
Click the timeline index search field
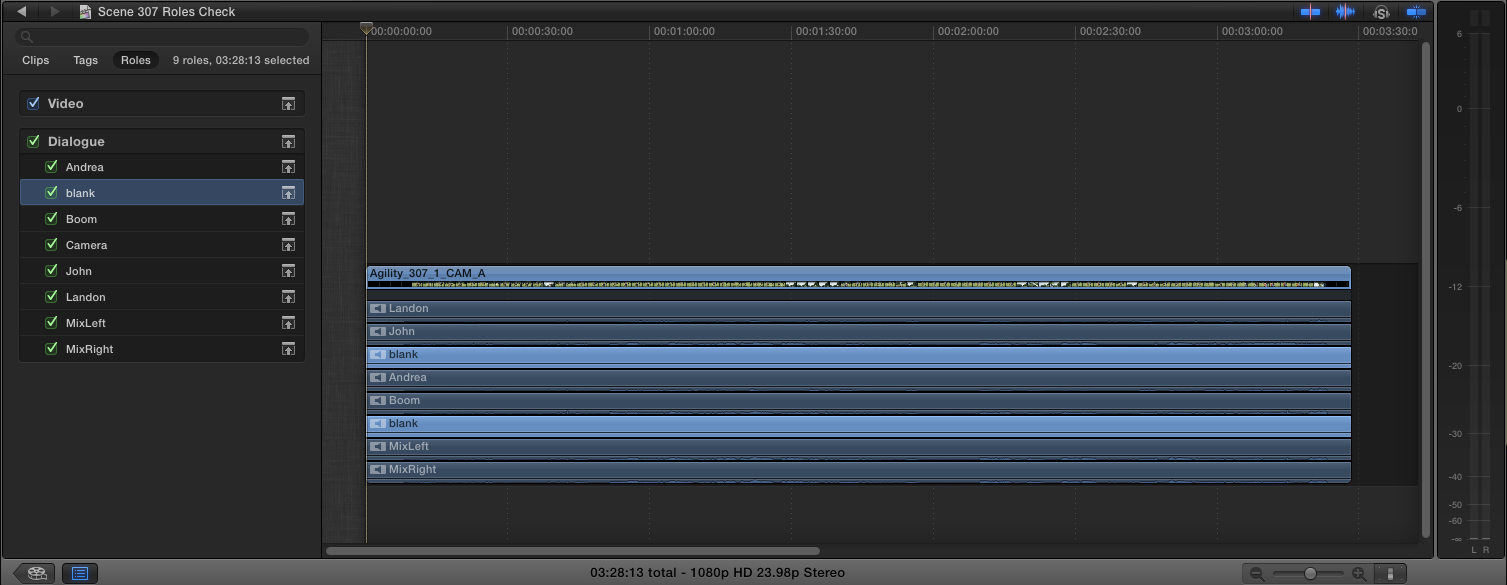[162, 37]
